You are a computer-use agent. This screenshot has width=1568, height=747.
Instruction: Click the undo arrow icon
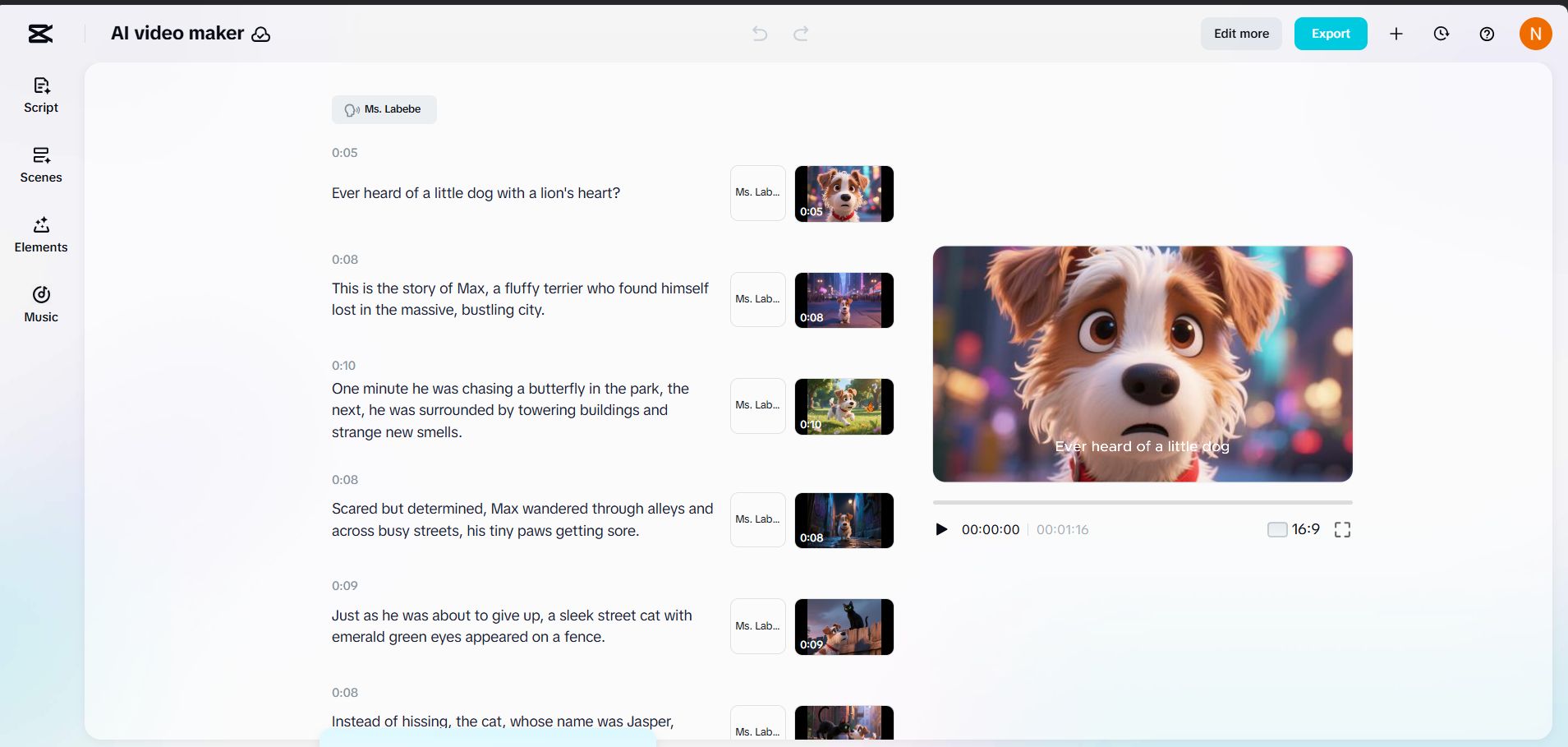760,34
